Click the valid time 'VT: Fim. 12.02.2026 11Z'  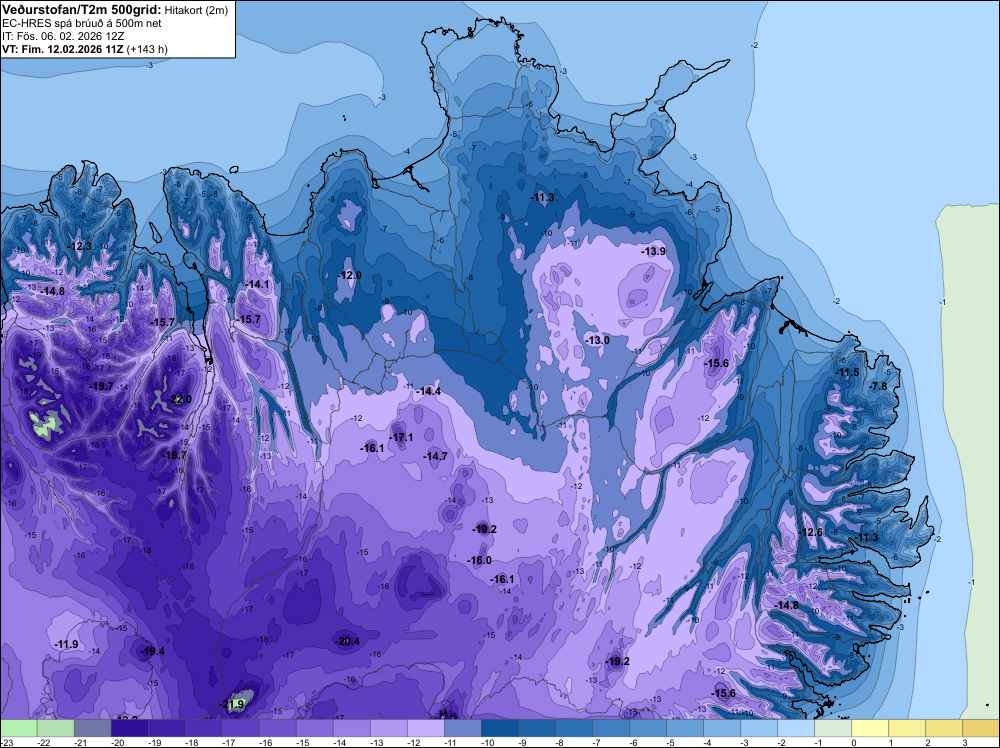click(62, 49)
